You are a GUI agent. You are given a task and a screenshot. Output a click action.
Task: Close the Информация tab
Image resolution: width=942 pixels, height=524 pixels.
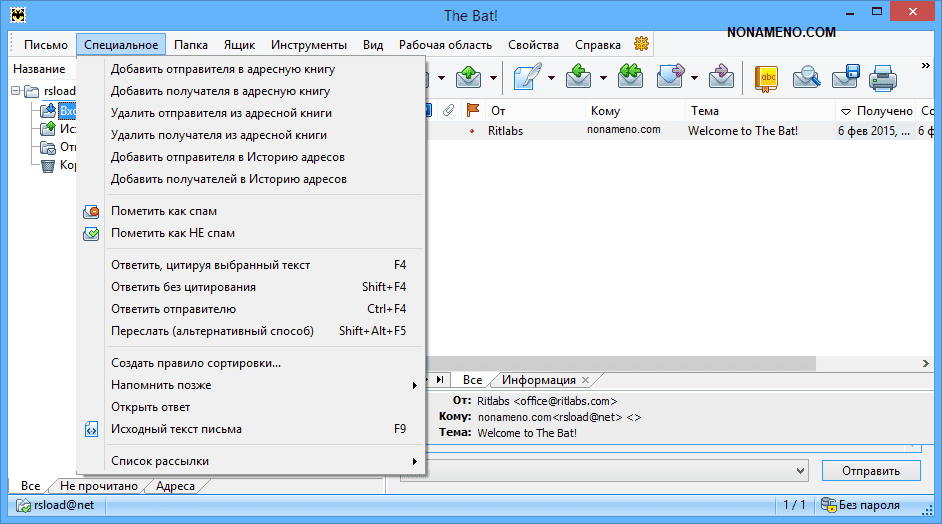tap(586, 380)
